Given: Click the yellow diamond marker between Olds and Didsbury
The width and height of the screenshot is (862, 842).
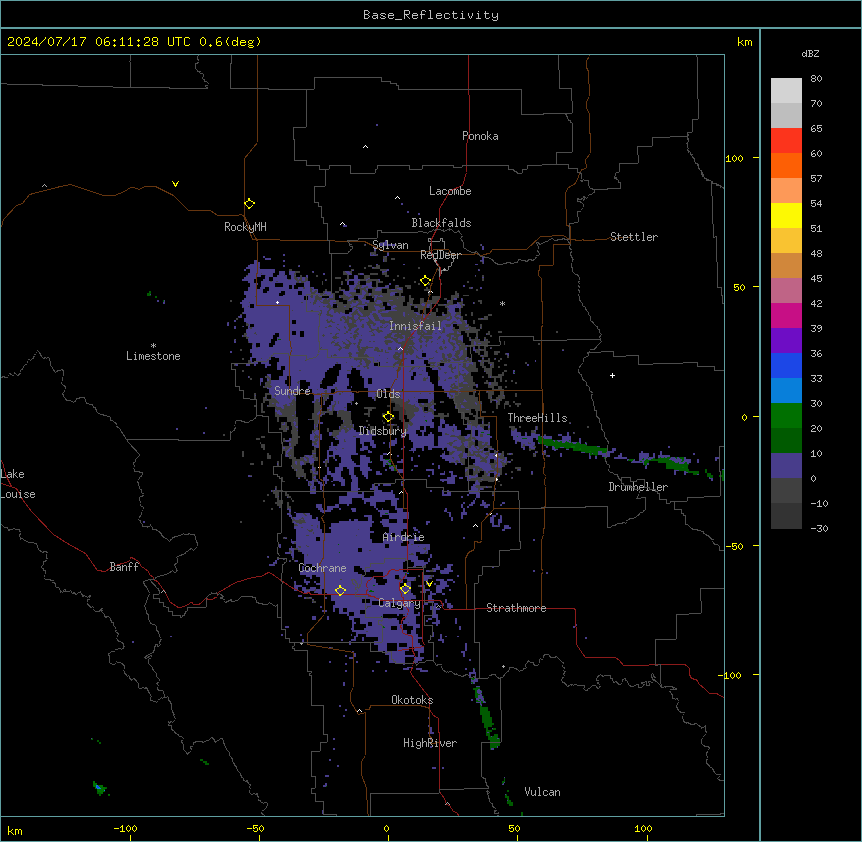Looking at the screenshot, I should 388,417.
